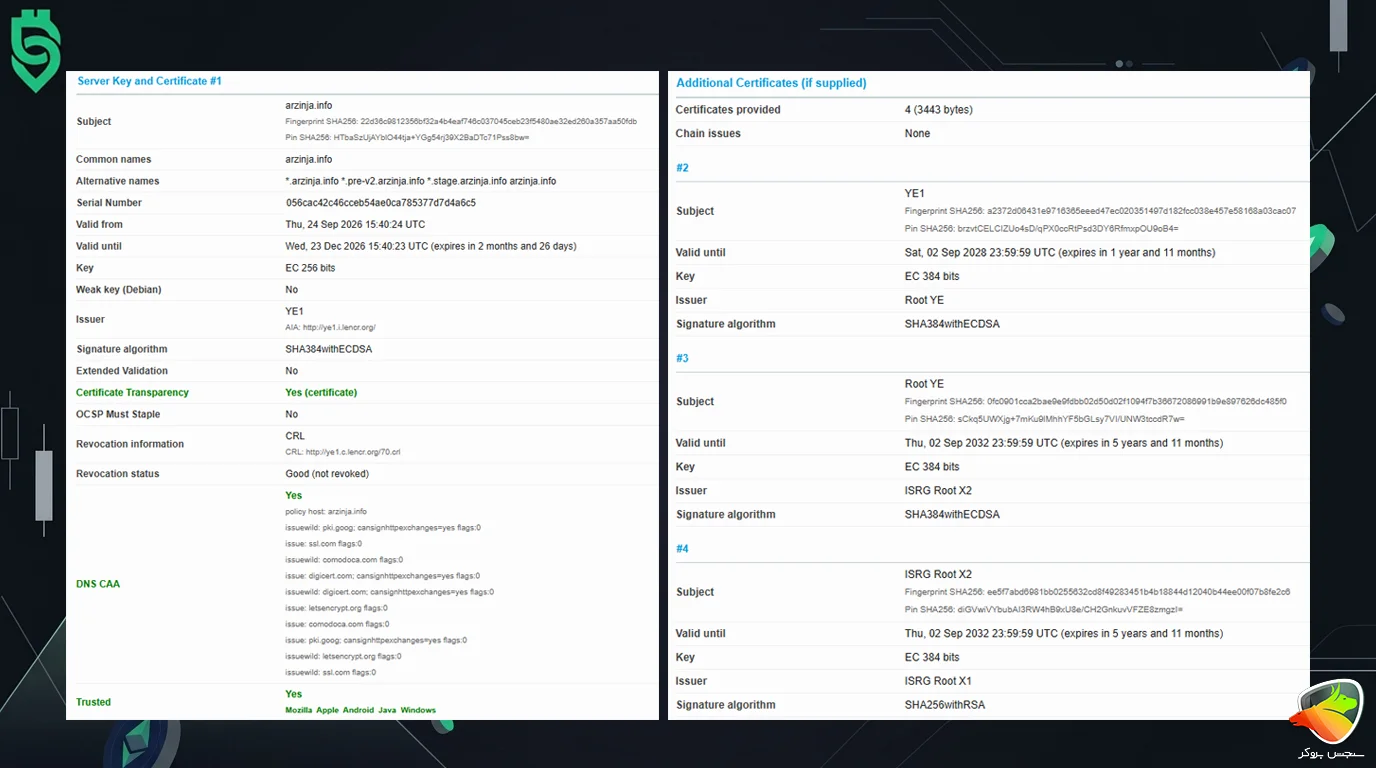This screenshot has width=1376, height=768.
Task: Click the "OCSP Must Staple" label
Action: tap(118, 414)
